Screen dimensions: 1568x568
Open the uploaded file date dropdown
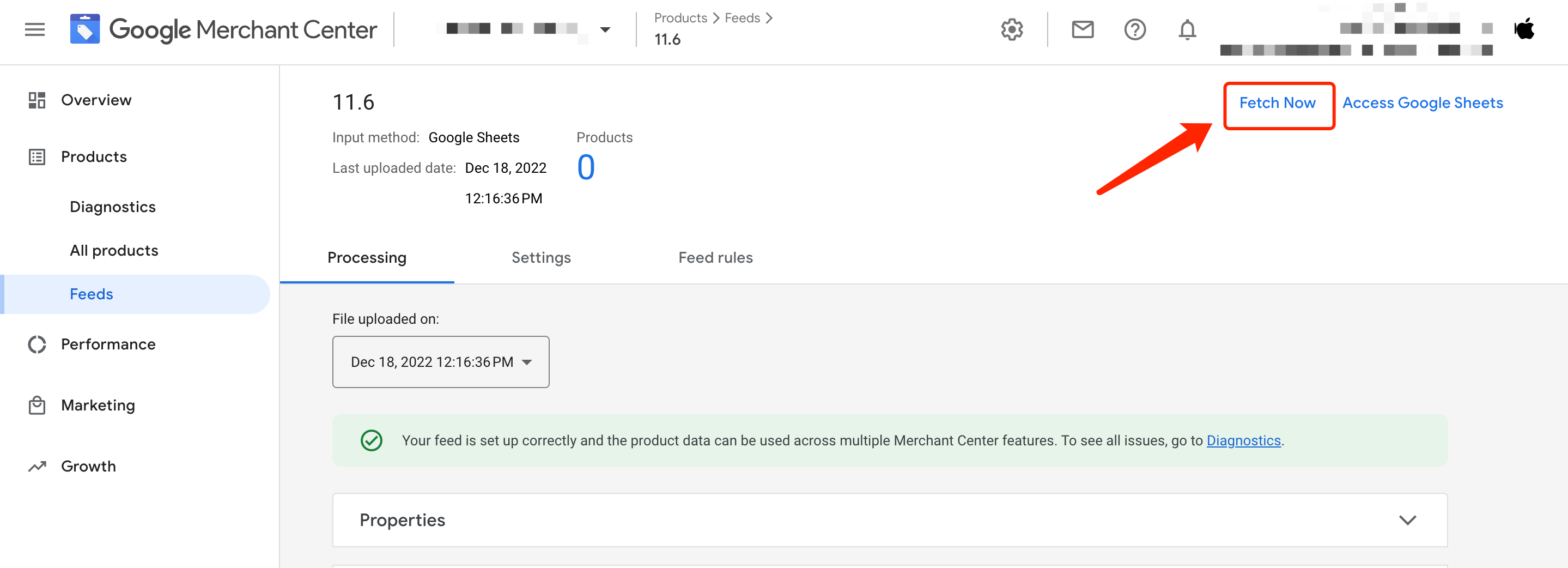coord(441,361)
